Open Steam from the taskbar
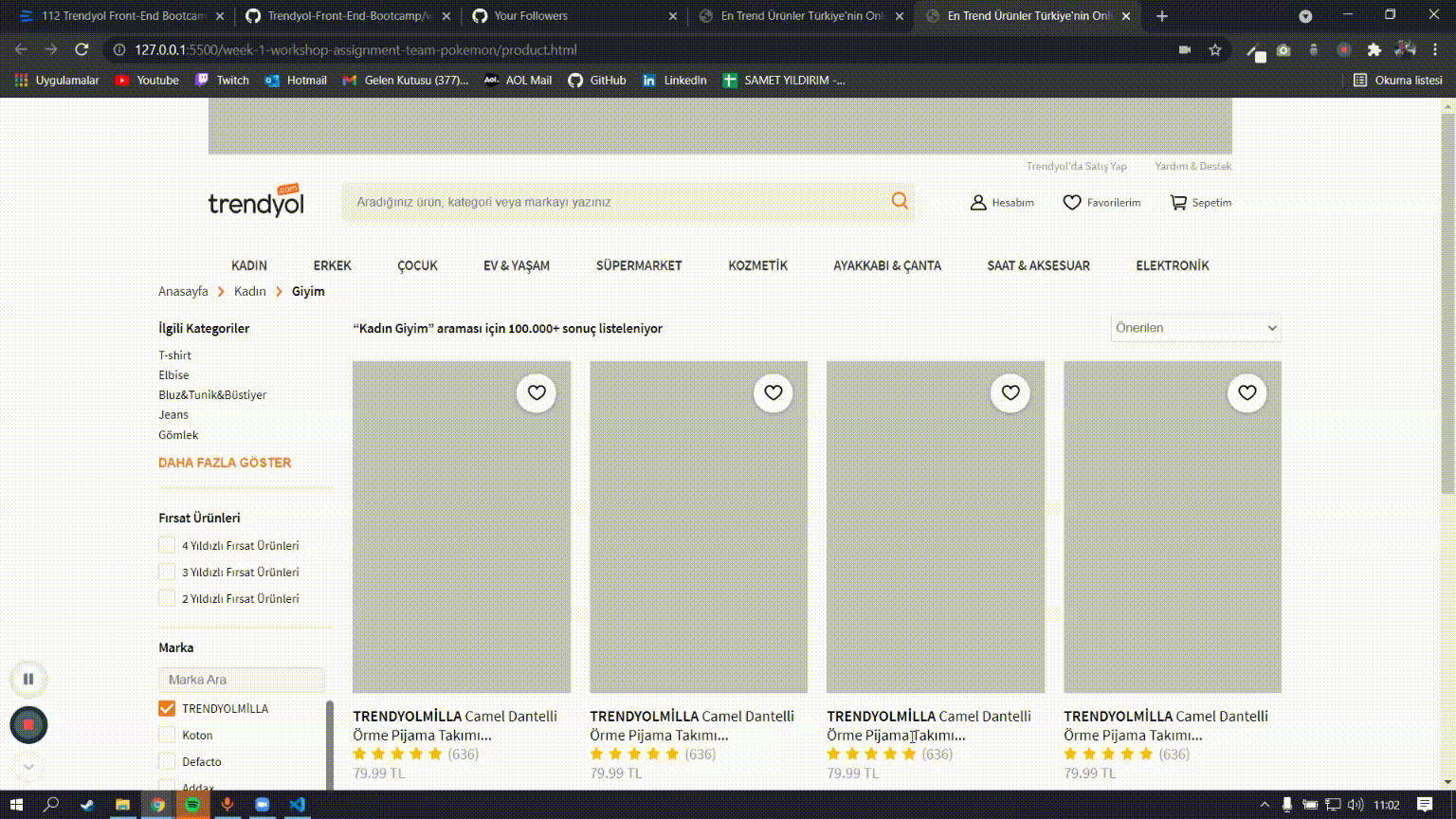The image size is (1456, 819). pyautogui.click(x=87, y=805)
